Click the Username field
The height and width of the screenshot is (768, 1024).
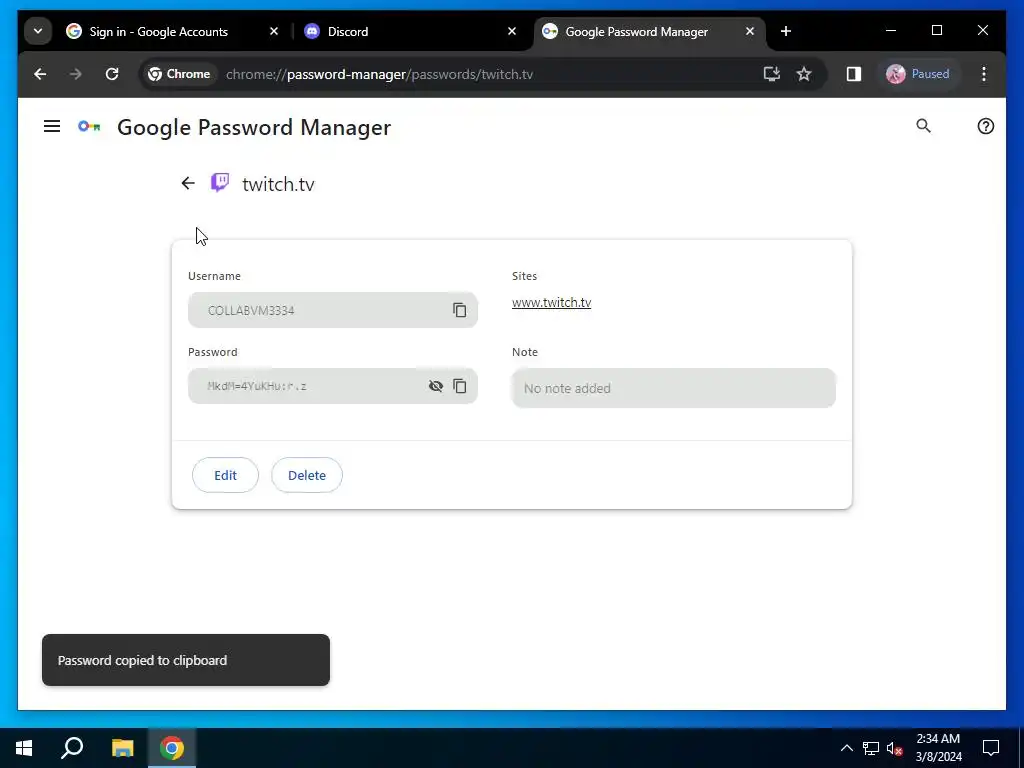tap(332, 310)
